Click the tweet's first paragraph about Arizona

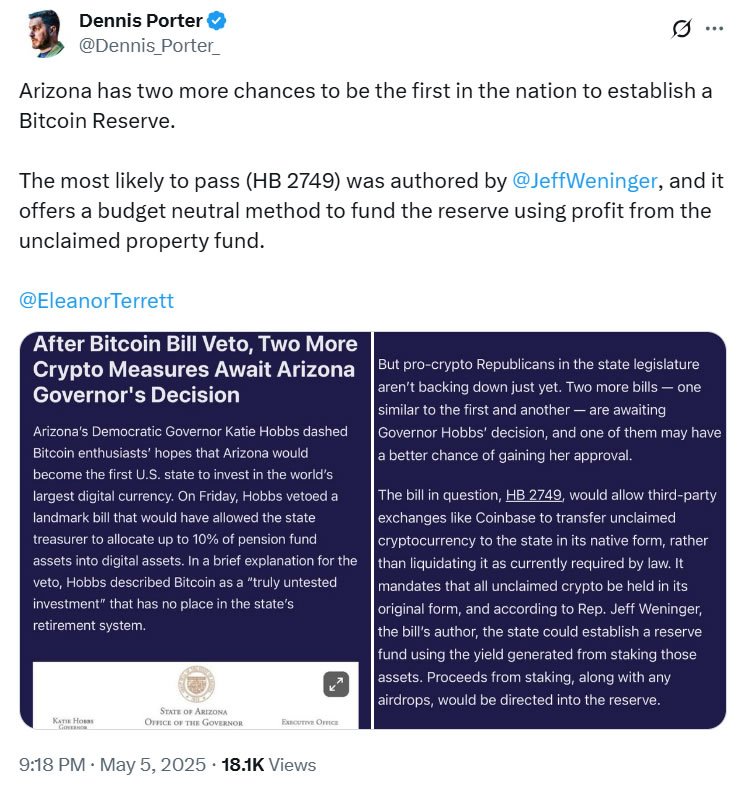366,105
